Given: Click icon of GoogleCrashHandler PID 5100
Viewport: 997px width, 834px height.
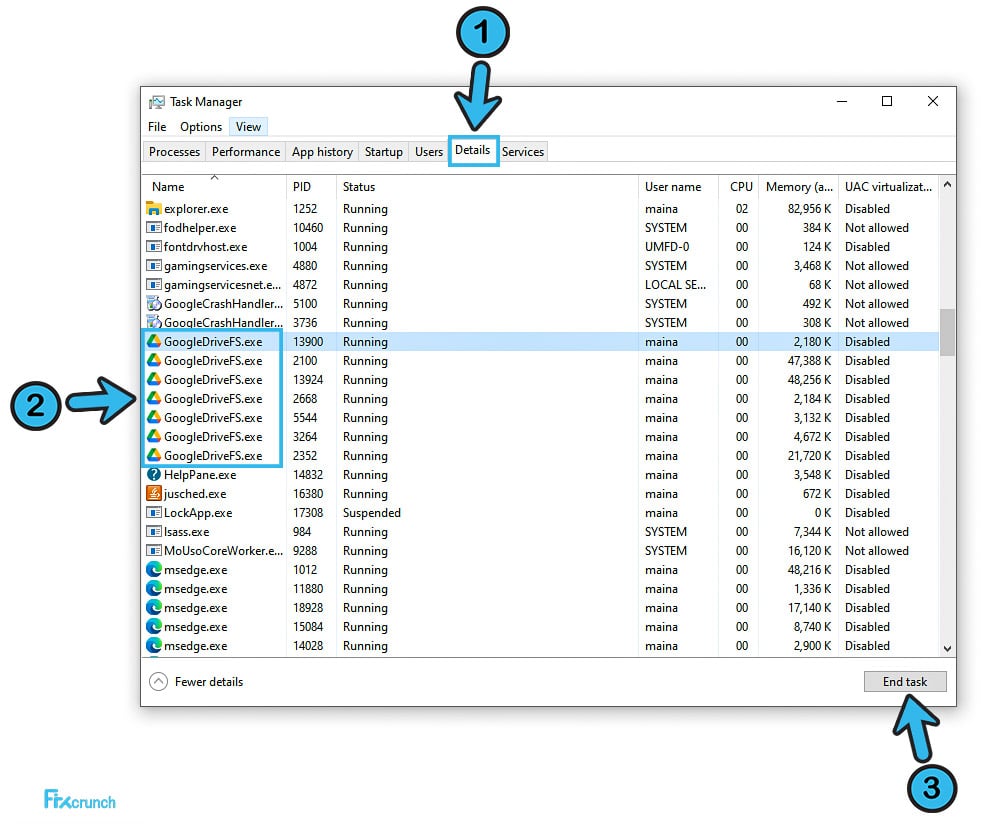Looking at the screenshot, I should [x=154, y=303].
